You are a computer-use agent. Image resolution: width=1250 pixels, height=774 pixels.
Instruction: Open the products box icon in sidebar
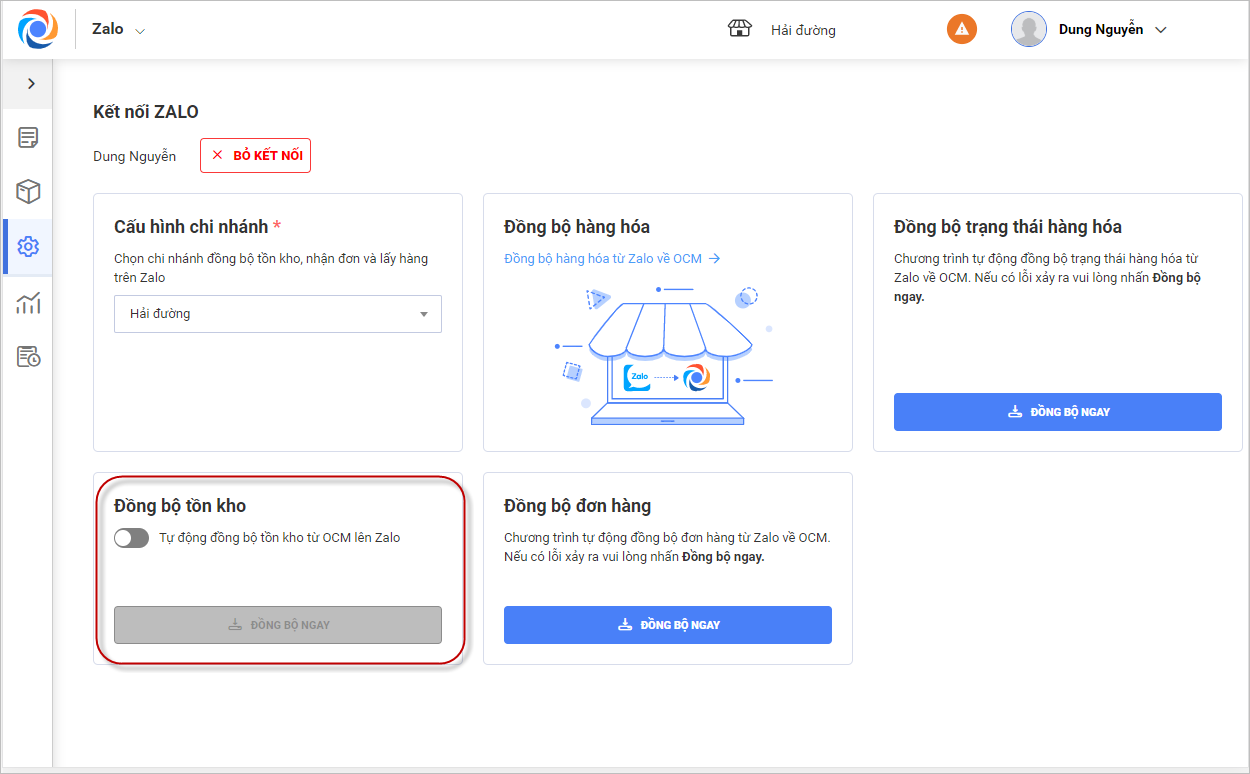[x=28, y=192]
